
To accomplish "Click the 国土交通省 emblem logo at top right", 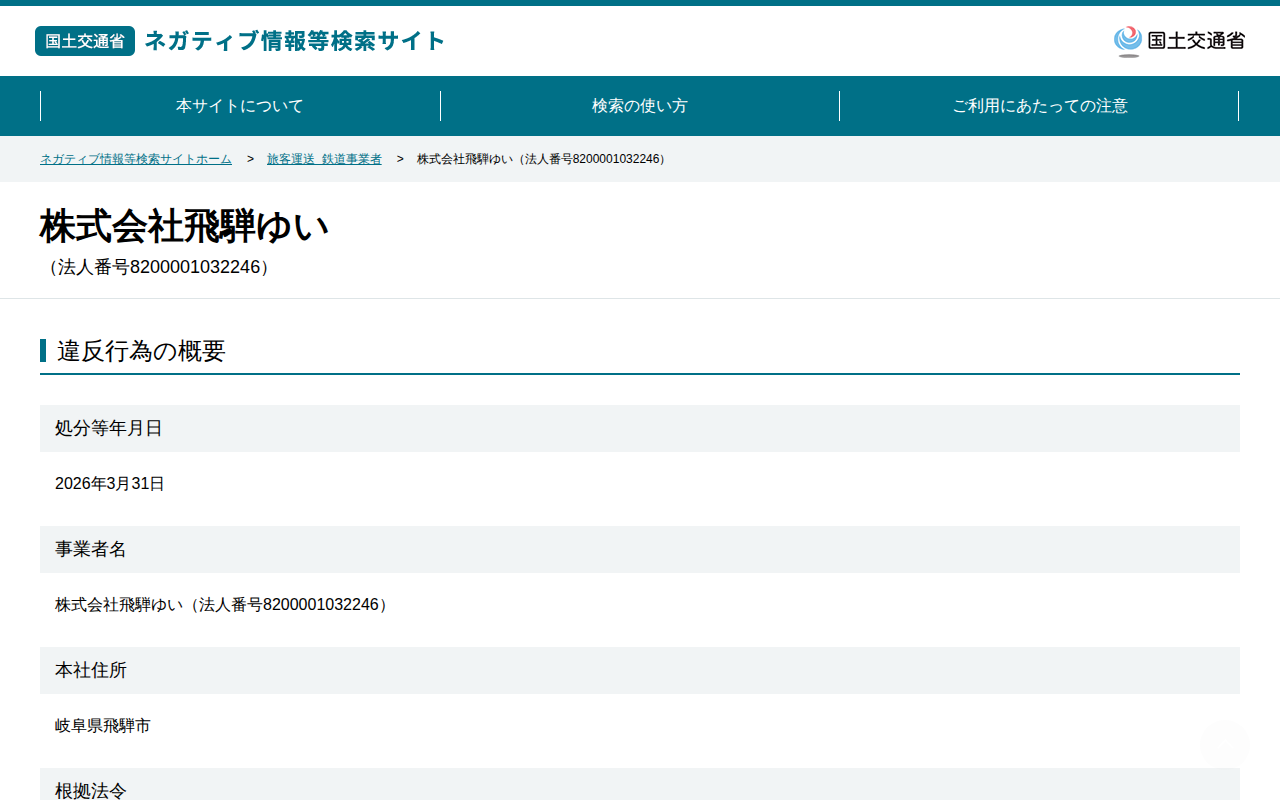I will click(x=1179, y=41).
